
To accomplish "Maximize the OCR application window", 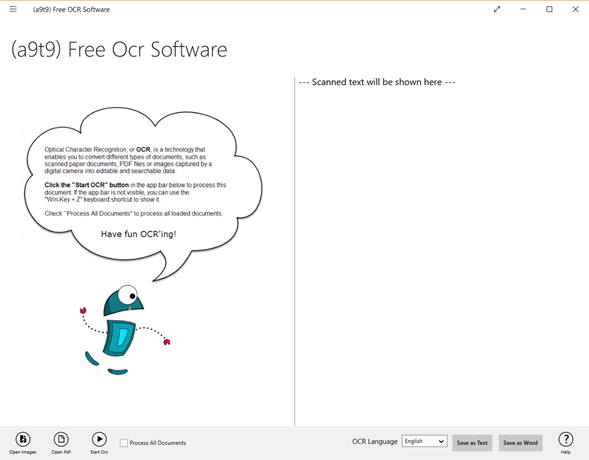I will 549,9.
